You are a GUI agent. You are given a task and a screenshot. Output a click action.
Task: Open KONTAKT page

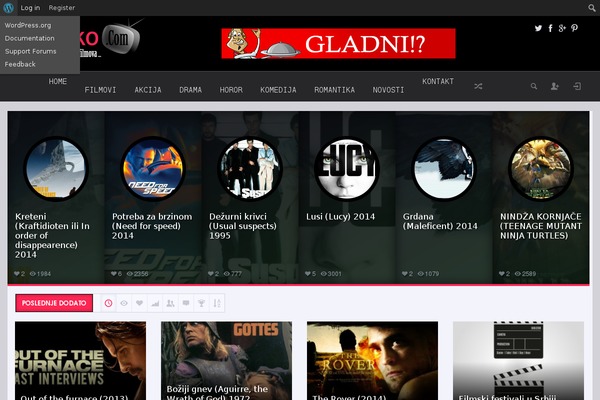point(438,81)
